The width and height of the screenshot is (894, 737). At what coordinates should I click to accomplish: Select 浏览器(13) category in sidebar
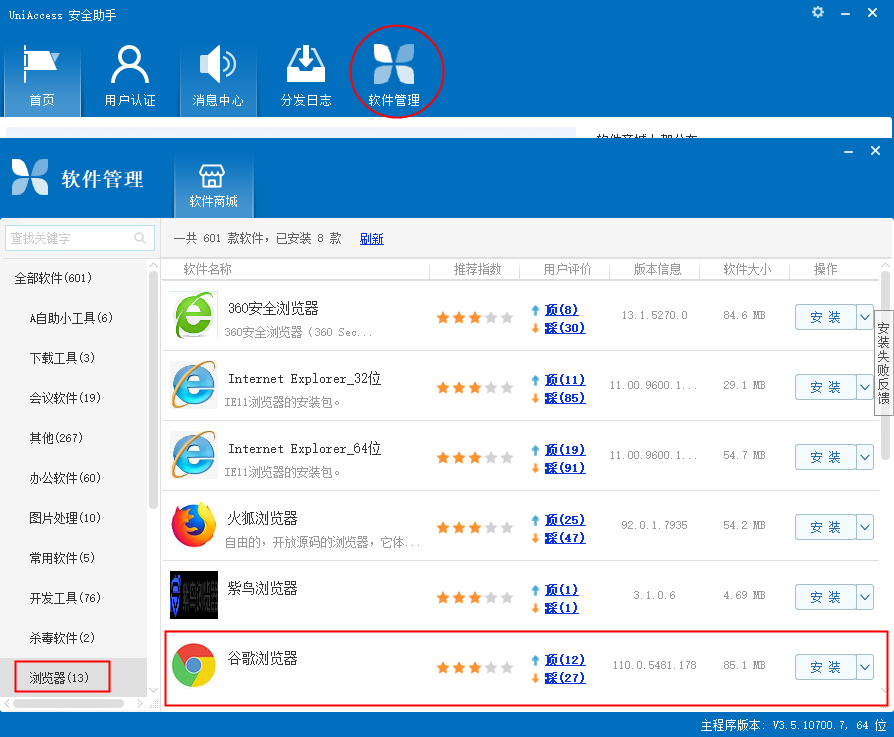tap(60, 678)
